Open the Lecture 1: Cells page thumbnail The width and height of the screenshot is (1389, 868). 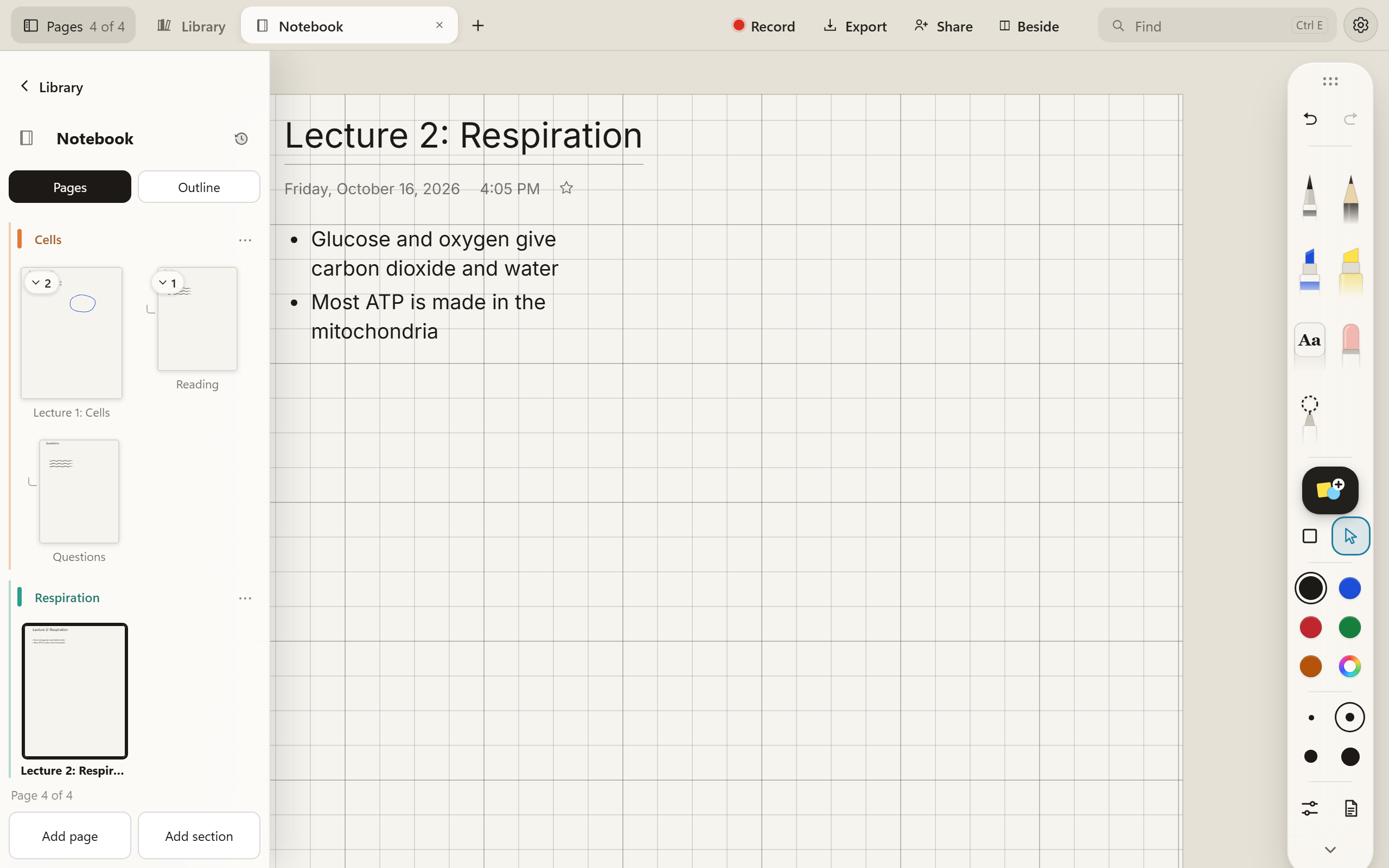72,333
